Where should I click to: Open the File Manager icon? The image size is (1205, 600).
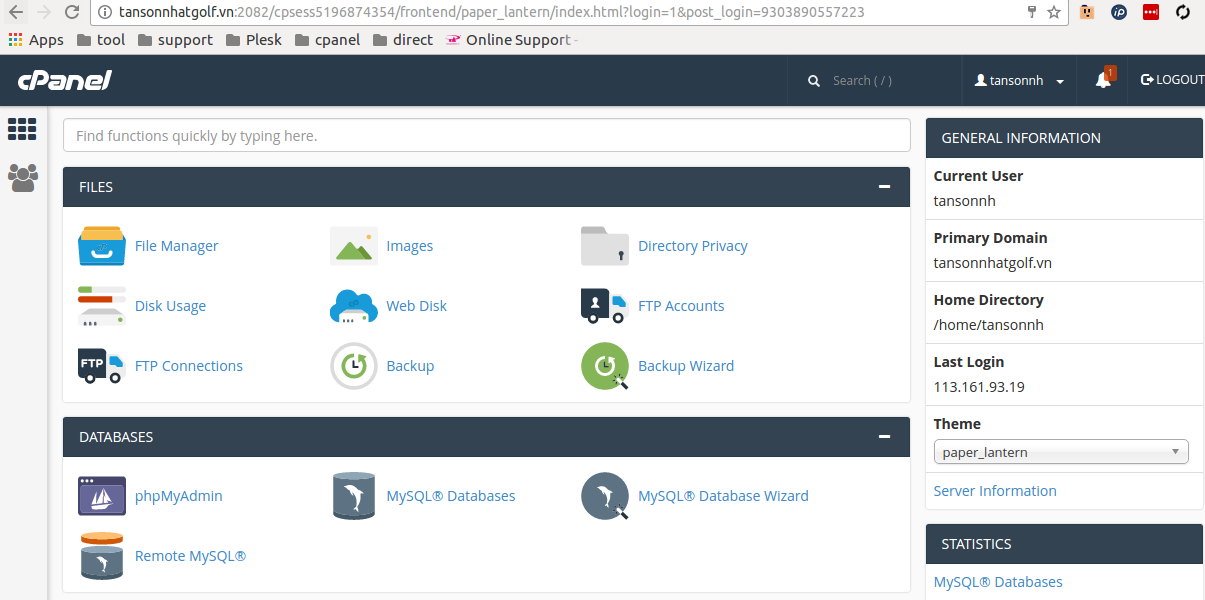point(102,246)
